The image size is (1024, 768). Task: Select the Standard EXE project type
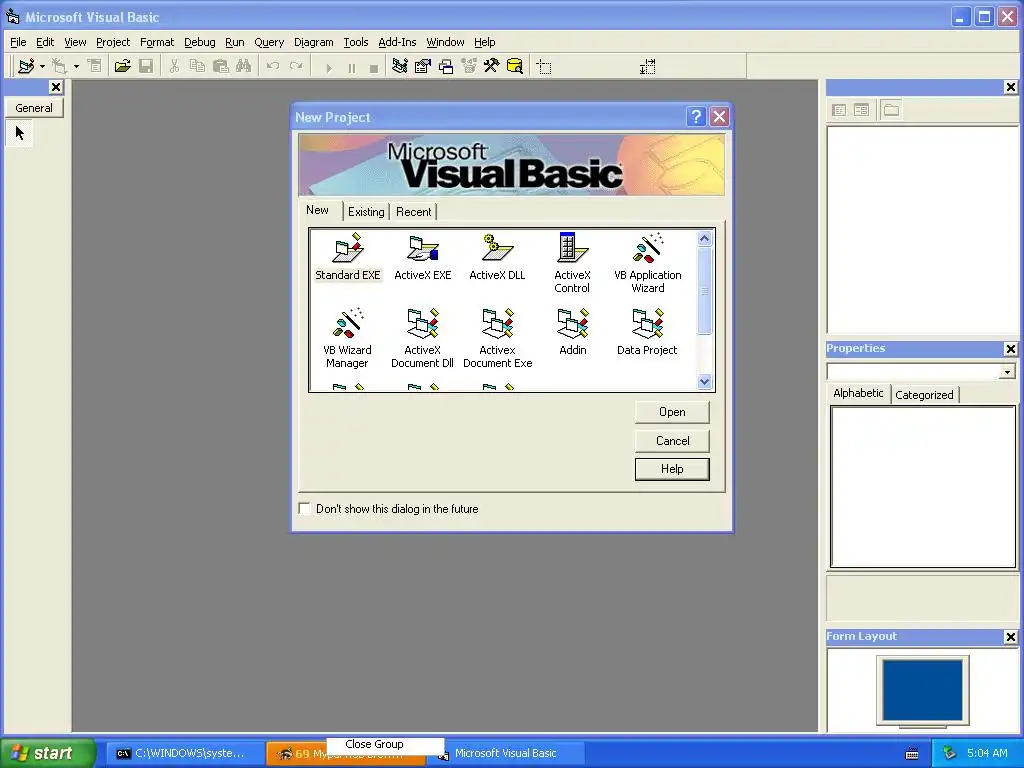pos(347,257)
